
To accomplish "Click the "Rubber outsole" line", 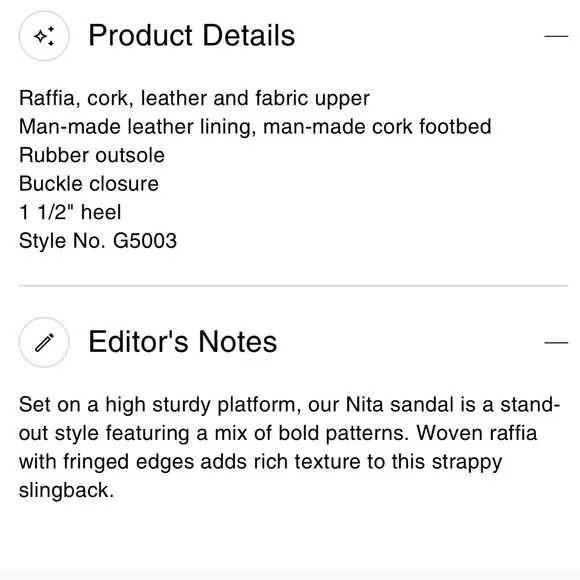I will (92, 155).
